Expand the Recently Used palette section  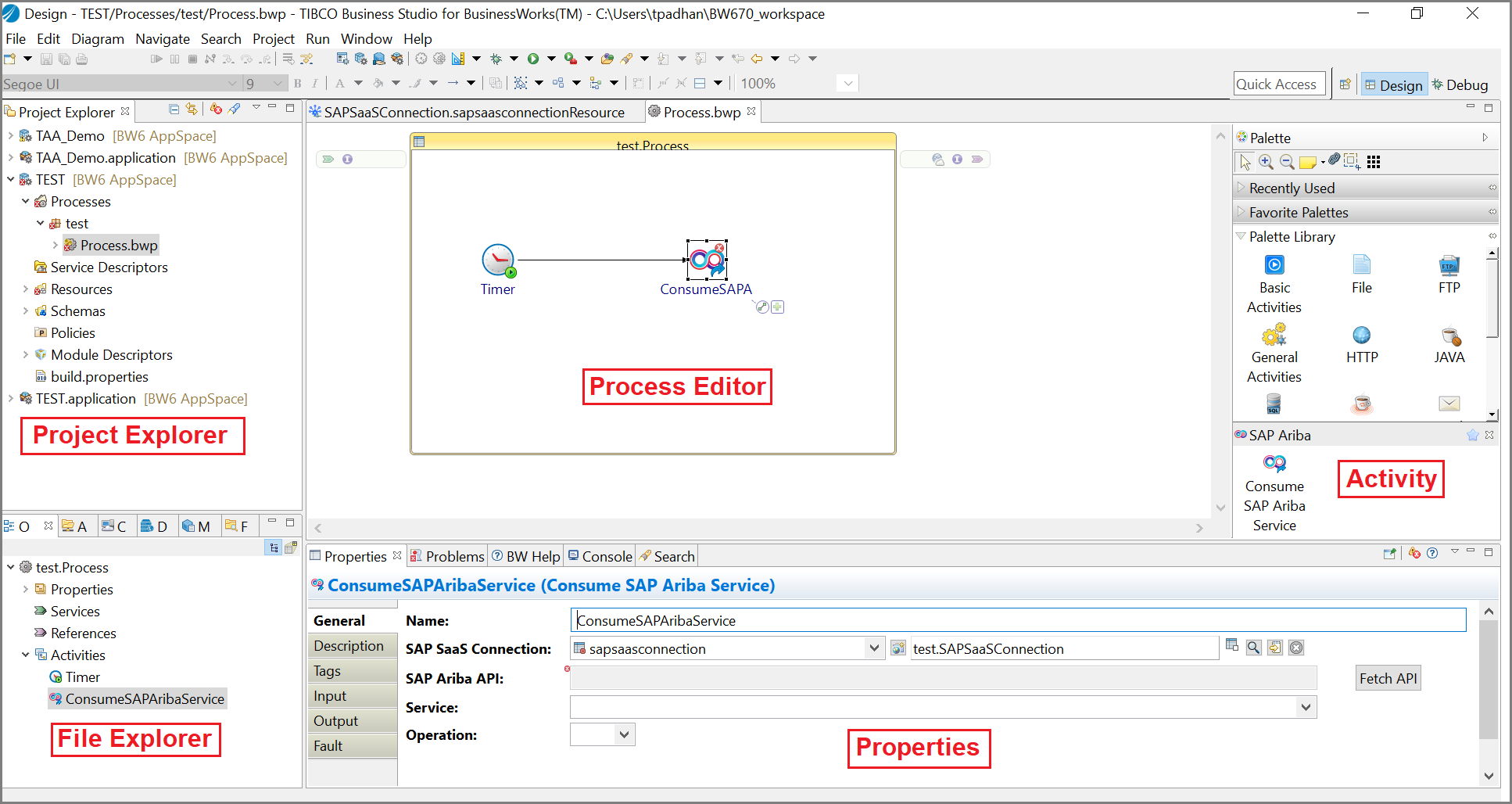point(1241,188)
